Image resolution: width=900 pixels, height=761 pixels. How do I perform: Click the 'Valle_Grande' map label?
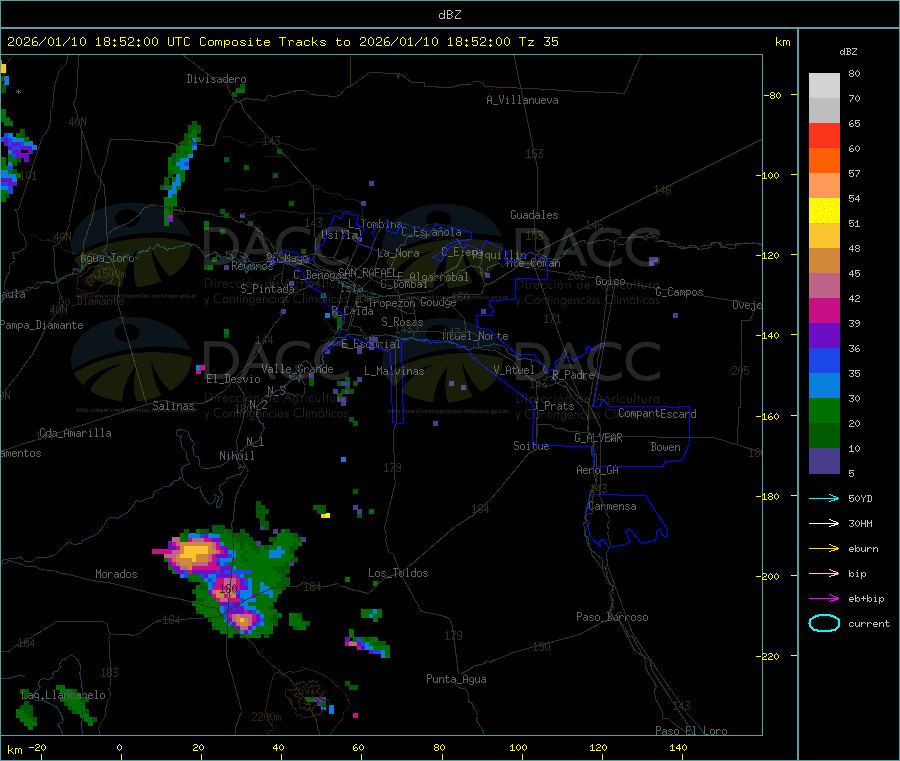coord(297,369)
